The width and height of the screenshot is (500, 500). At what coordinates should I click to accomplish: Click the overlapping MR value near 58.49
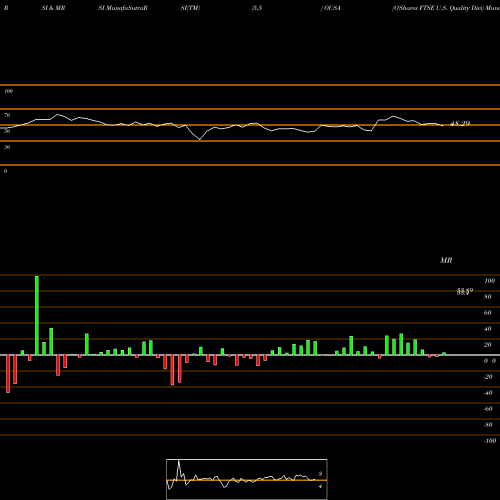pos(465,292)
